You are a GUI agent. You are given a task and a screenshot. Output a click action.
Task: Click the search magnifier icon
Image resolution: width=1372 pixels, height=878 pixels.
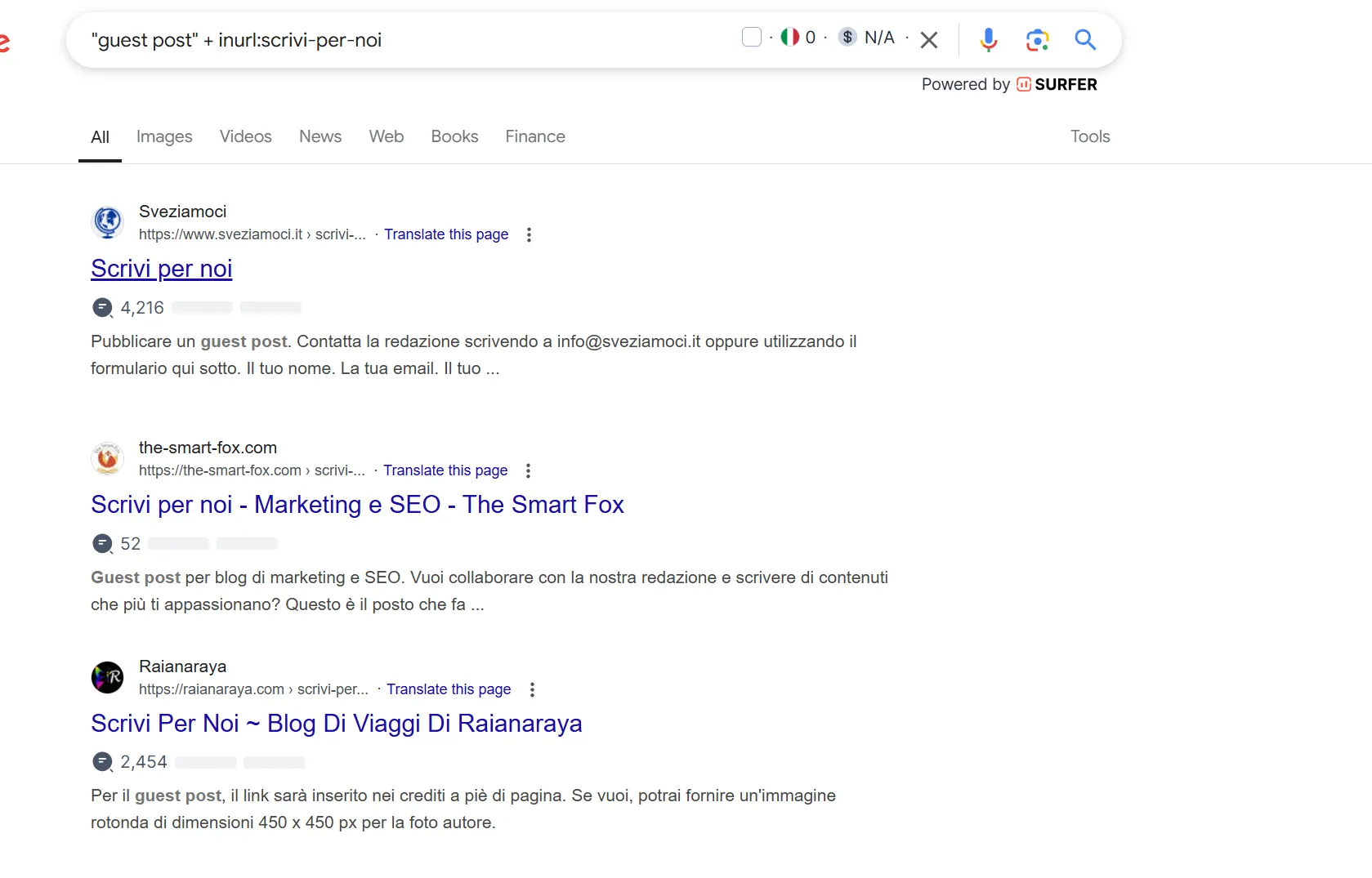click(1084, 39)
